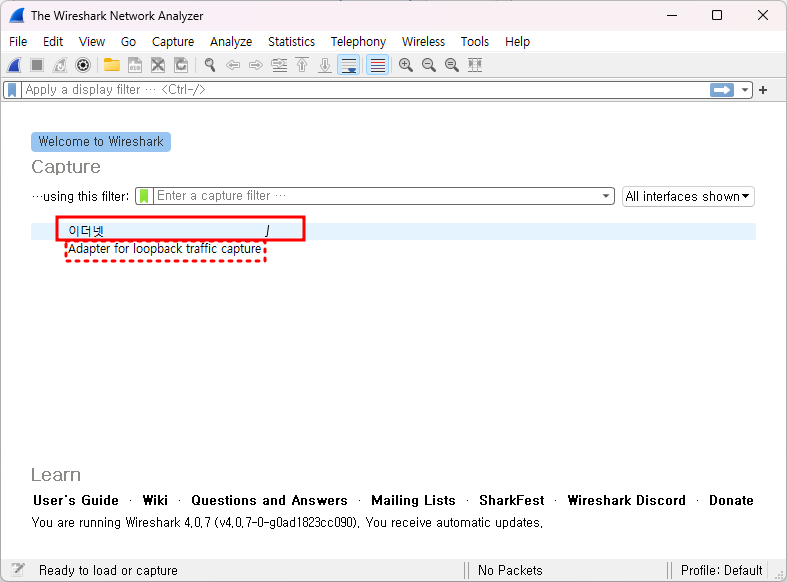This screenshot has width=787, height=582.
Task: Reset text to normal size icon
Action: [452, 65]
